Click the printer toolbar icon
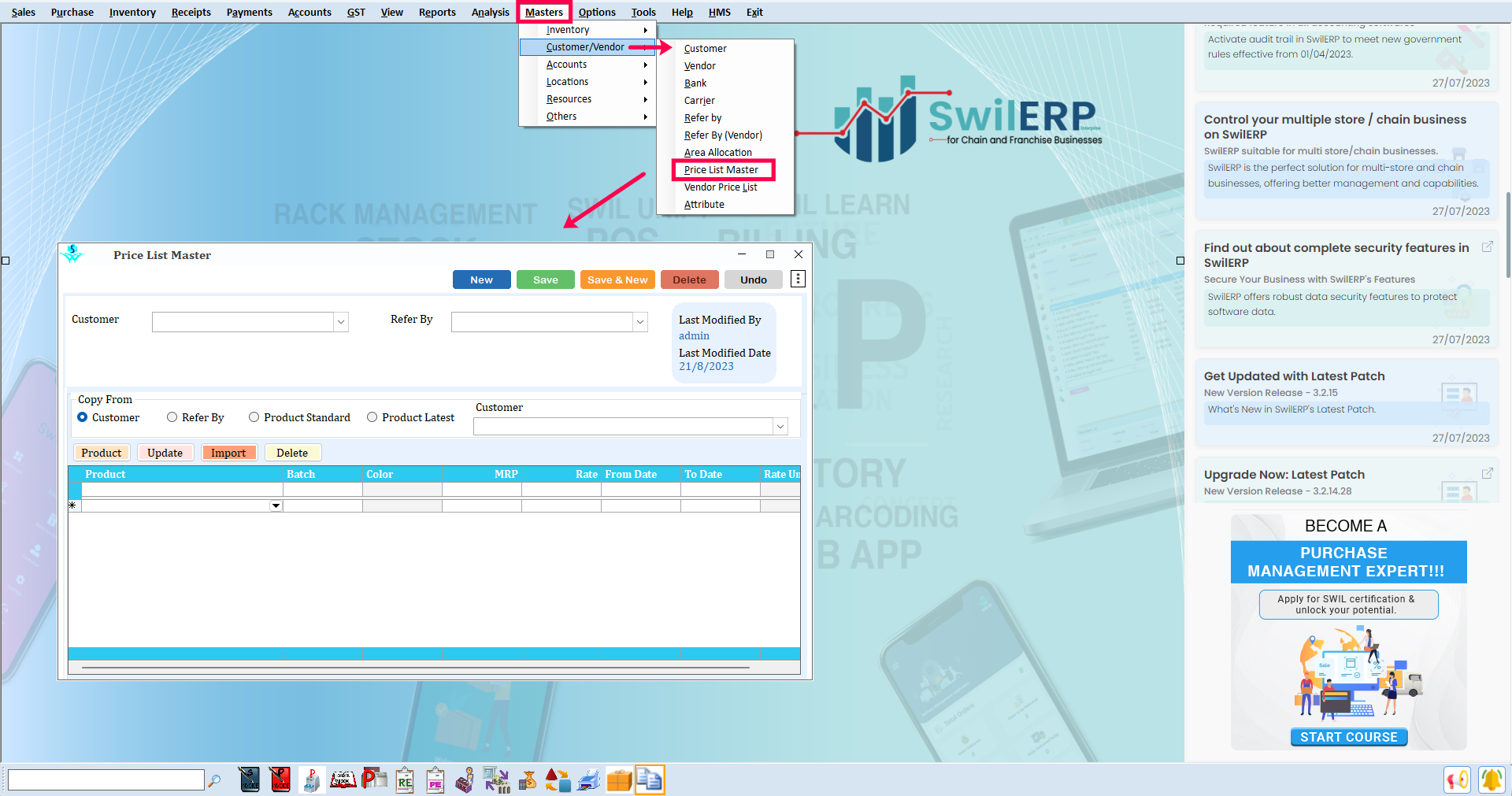 click(588, 779)
